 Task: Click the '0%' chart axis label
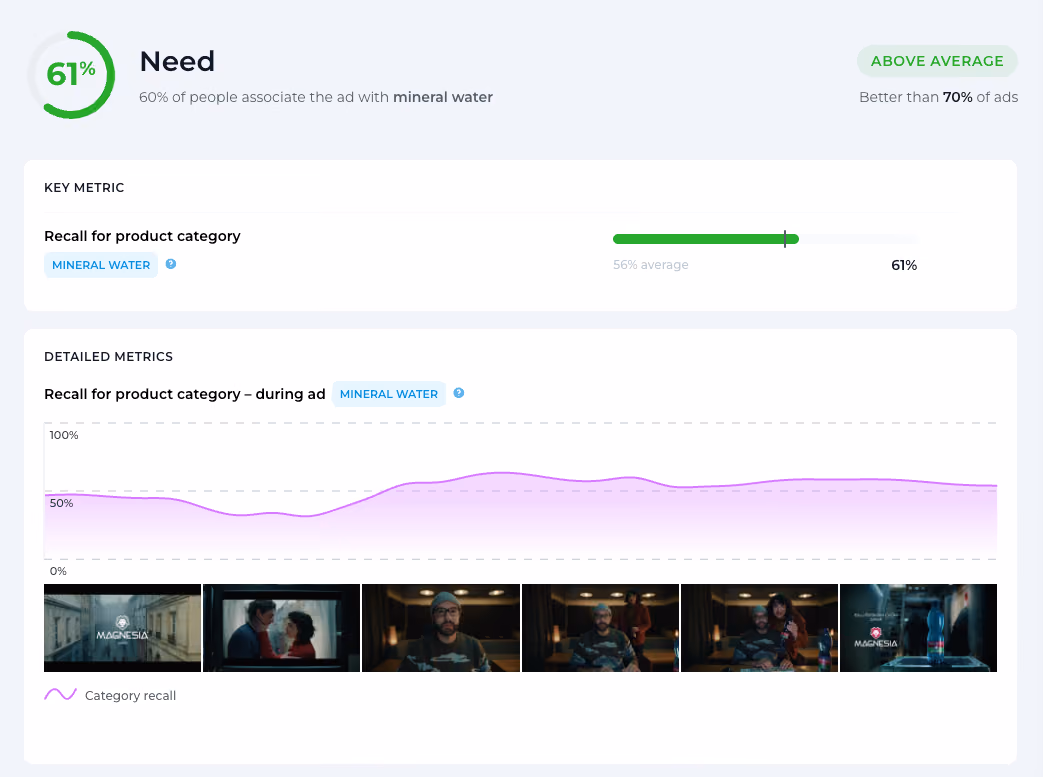[58, 571]
